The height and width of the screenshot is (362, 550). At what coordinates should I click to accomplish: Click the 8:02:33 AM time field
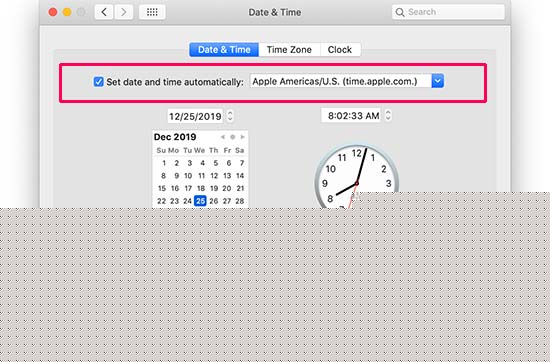(x=351, y=115)
